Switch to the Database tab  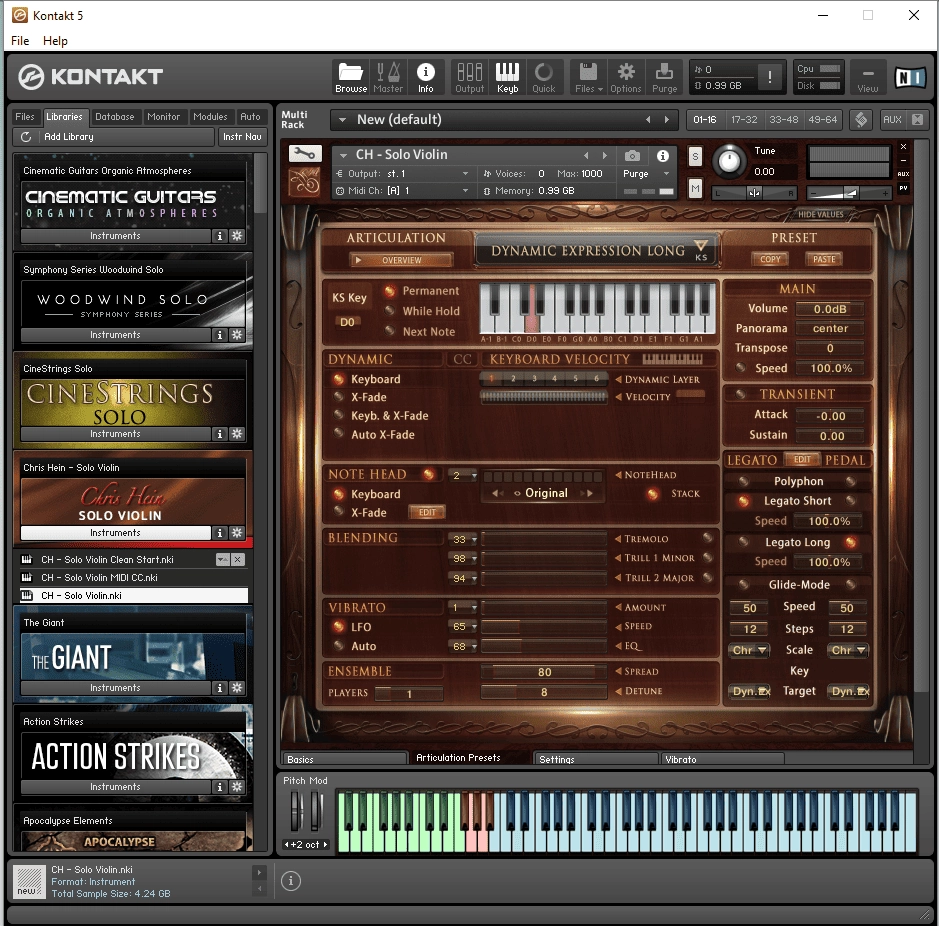pyautogui.click(x=114, y=117)
